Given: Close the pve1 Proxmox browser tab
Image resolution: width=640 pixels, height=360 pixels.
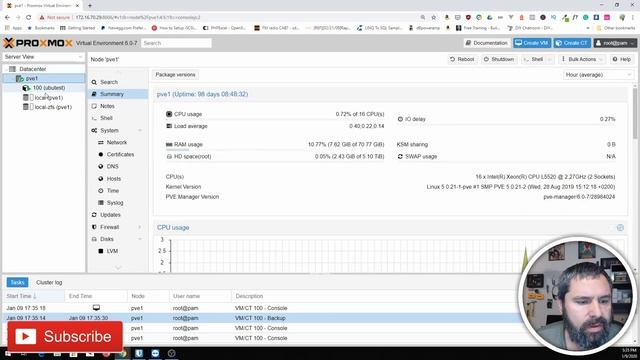Looking at the screenshot, I should pyautogui.click(x=77, y=6).
